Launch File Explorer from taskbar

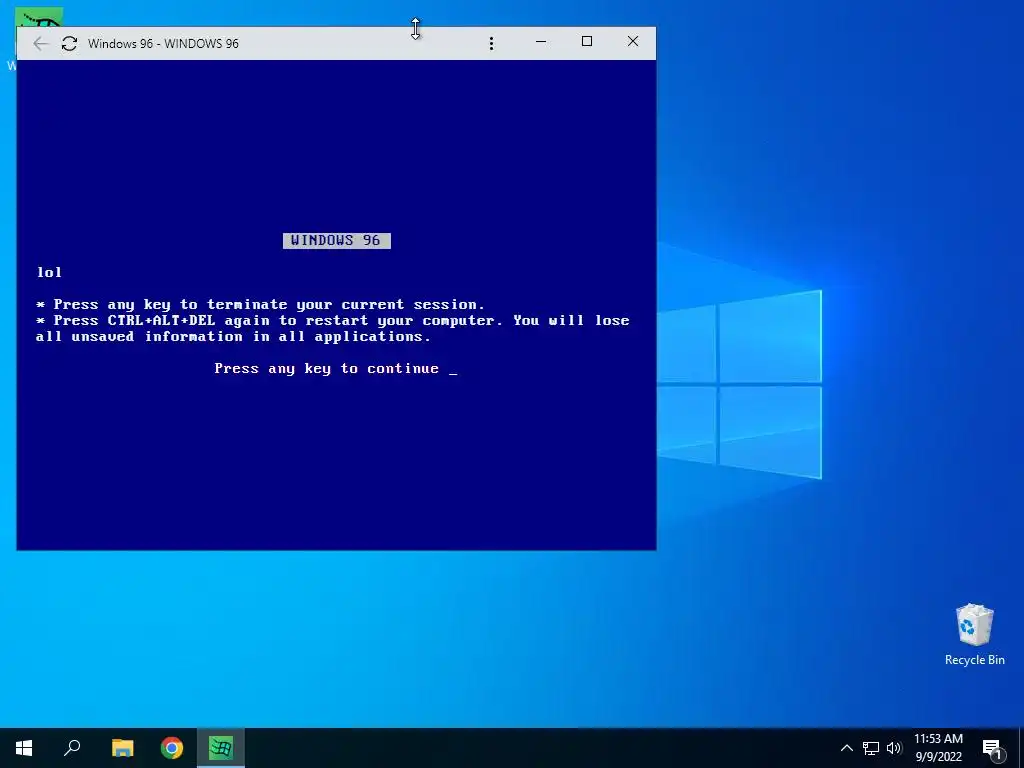click(x=122, y=748)
